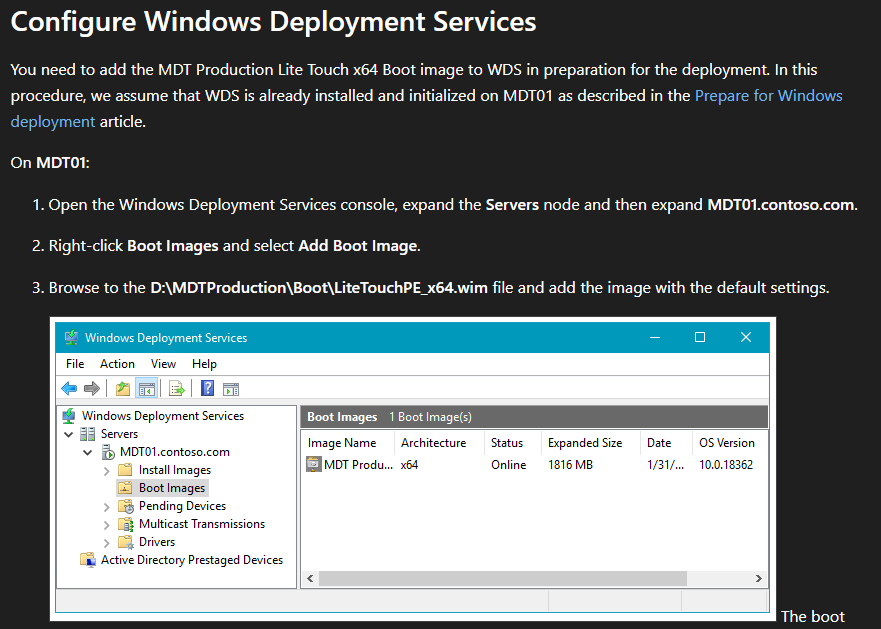Collapse the Servers tree node
The width and height of the screenshot is (881, 629).
point(68,434)
